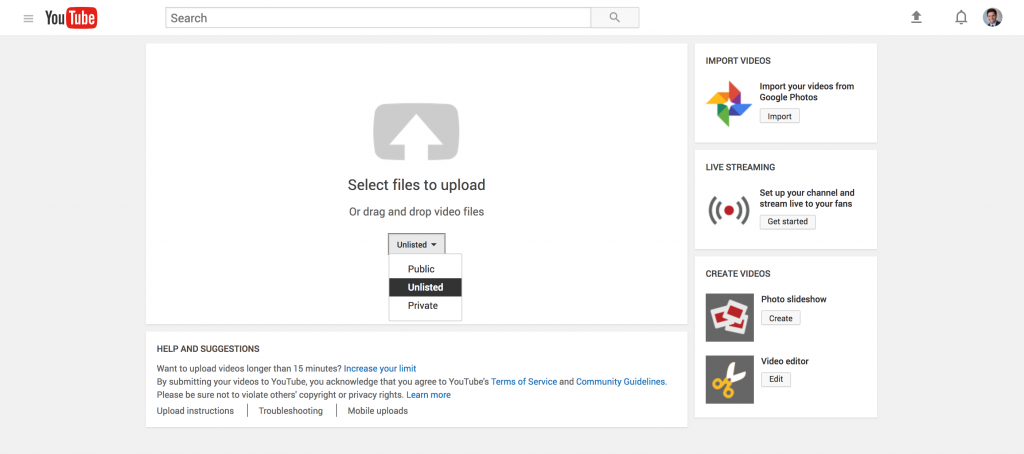
Task: Click the large gray upload arrow icon
Action: pyautogui.click(x=416, y=131)
